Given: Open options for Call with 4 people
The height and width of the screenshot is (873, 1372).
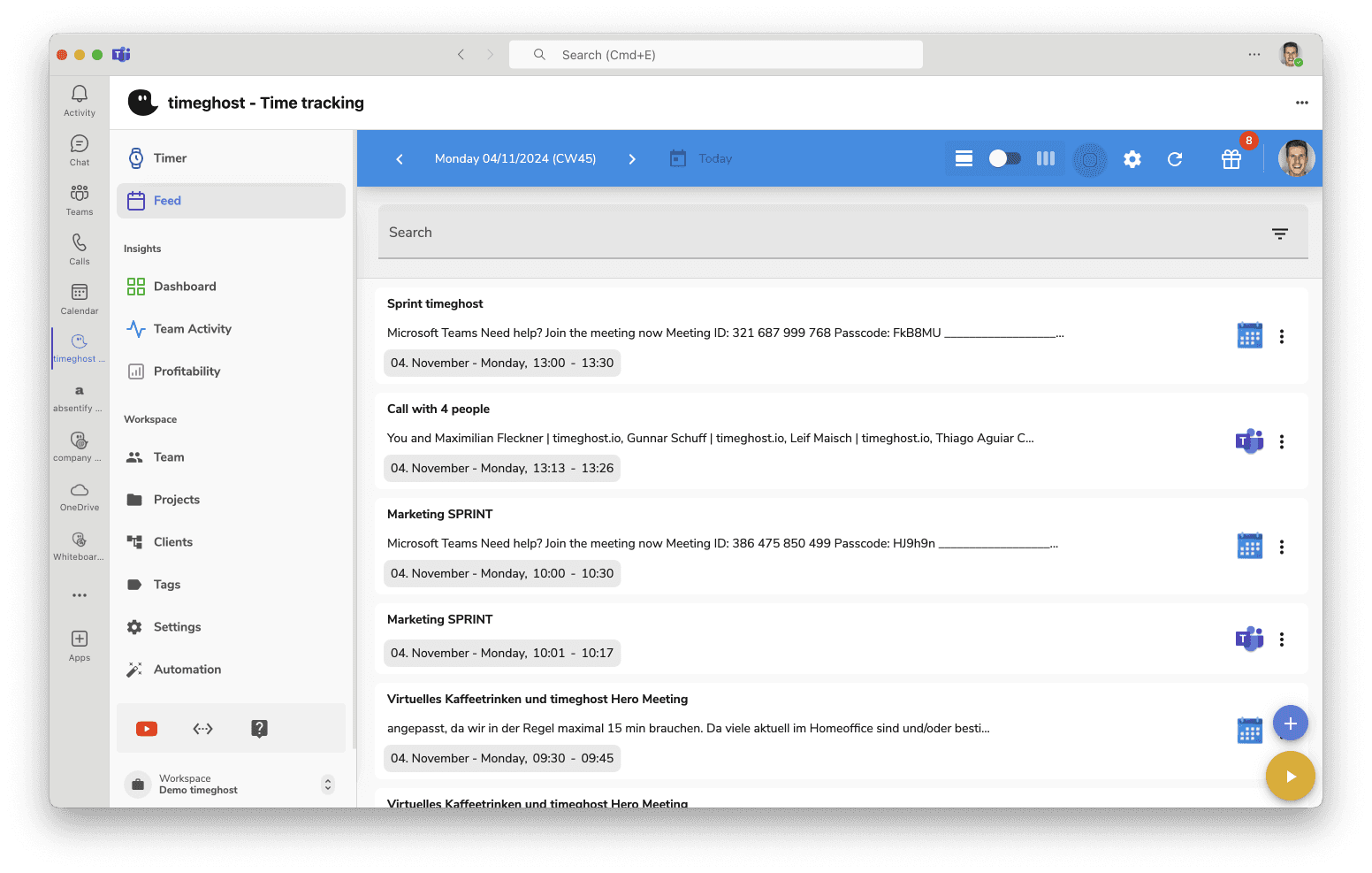Looking at the screenshot, I should pos(1281,441).
